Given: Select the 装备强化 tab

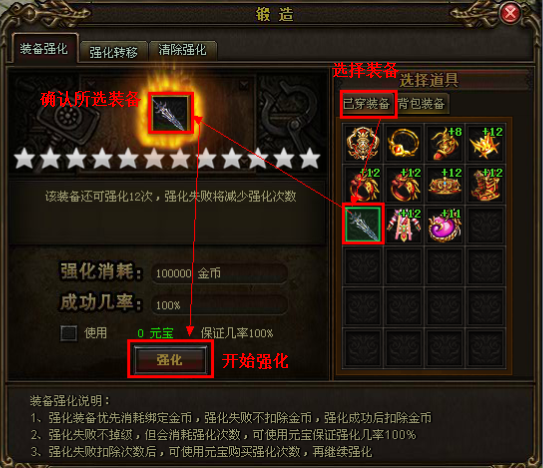Looking at the screenshot, I should pyautogui.click(x=44, y=49).
